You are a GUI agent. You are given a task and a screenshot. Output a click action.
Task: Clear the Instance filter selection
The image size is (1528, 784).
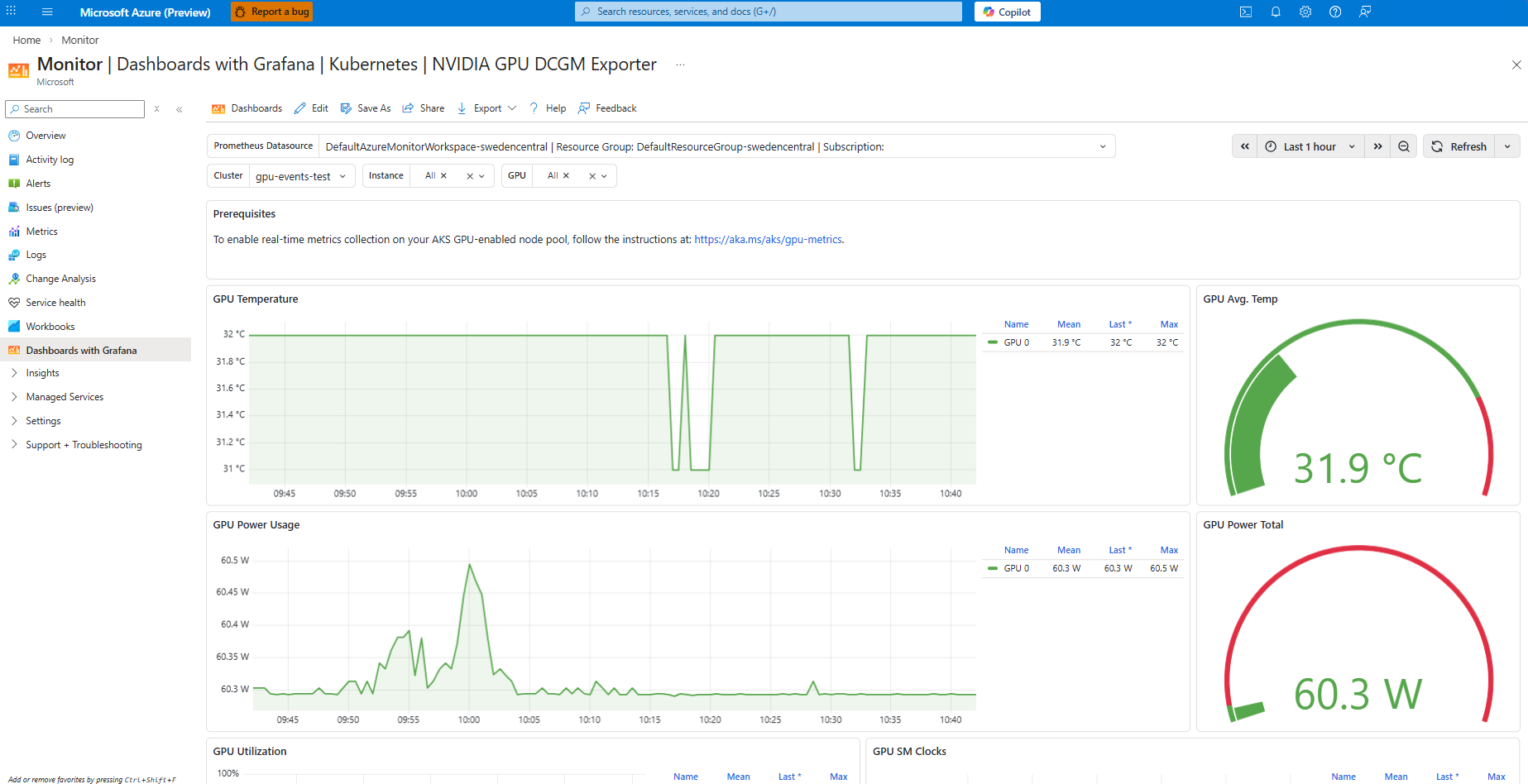pyautogui.click(x=470, y=176)
